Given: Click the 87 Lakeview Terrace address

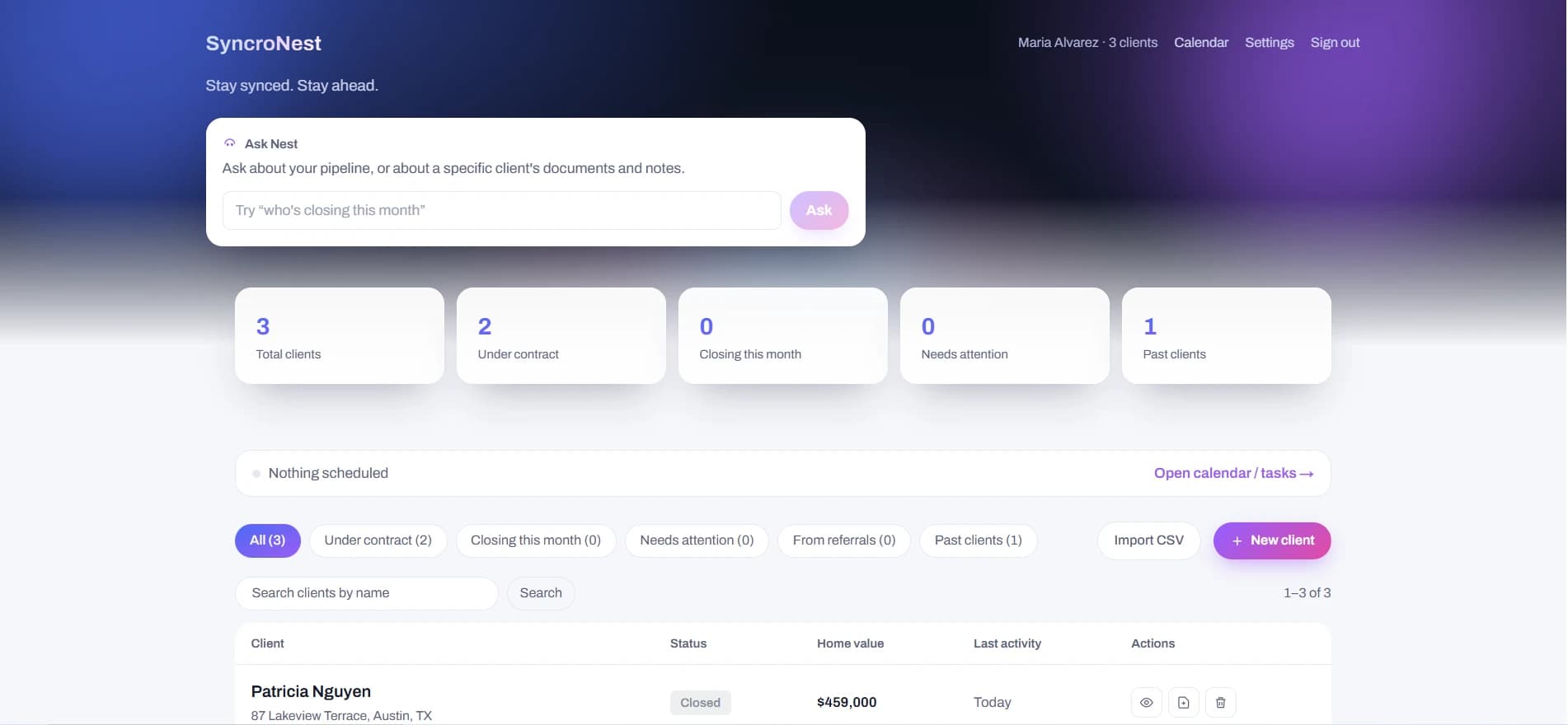Looking at the screenshot, I should click(341, 715).
